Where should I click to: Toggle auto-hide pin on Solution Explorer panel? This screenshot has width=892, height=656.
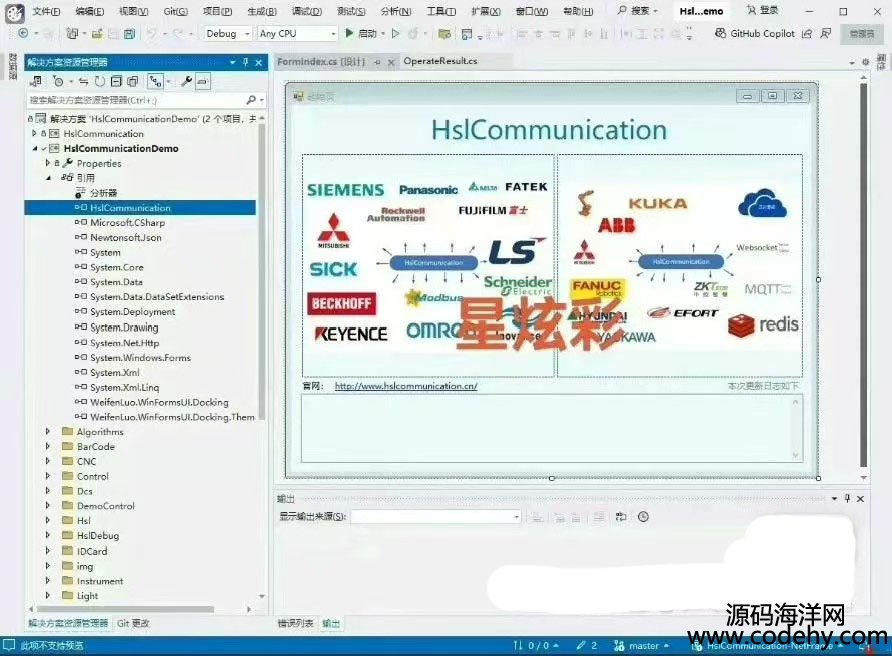click(246, 62)
